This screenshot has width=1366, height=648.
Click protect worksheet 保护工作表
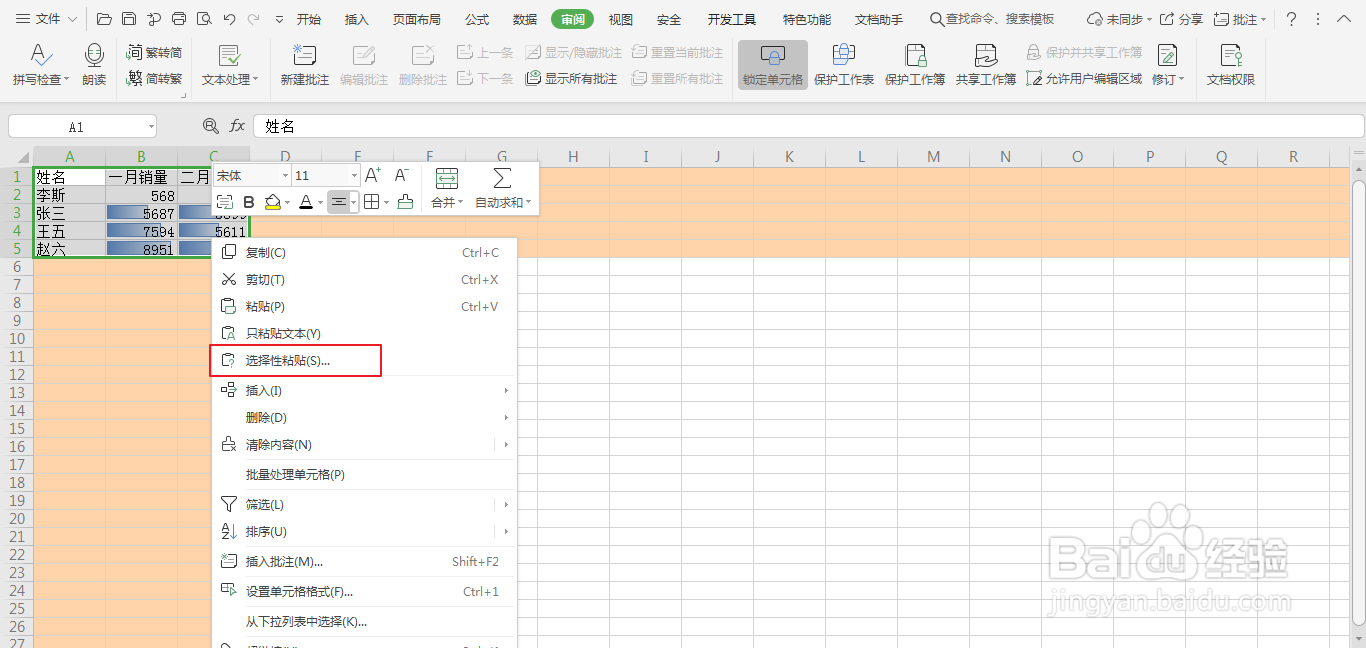(844, 65)
